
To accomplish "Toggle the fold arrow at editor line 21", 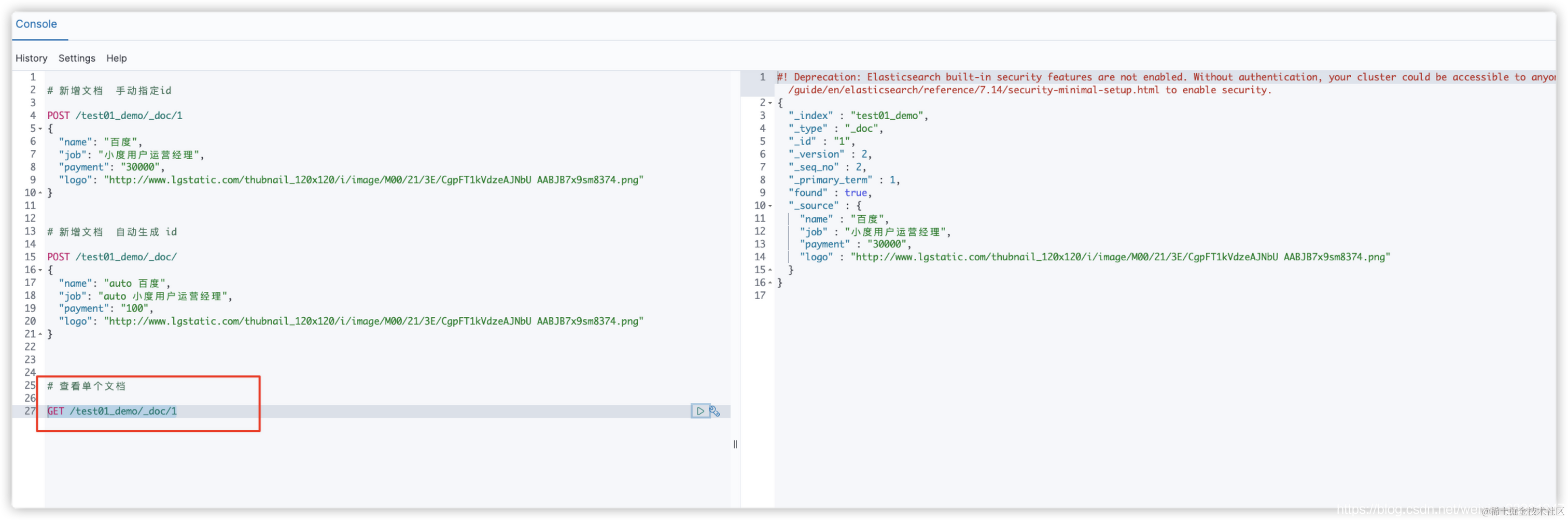I will pyautogui.click(x=40, y=334).
